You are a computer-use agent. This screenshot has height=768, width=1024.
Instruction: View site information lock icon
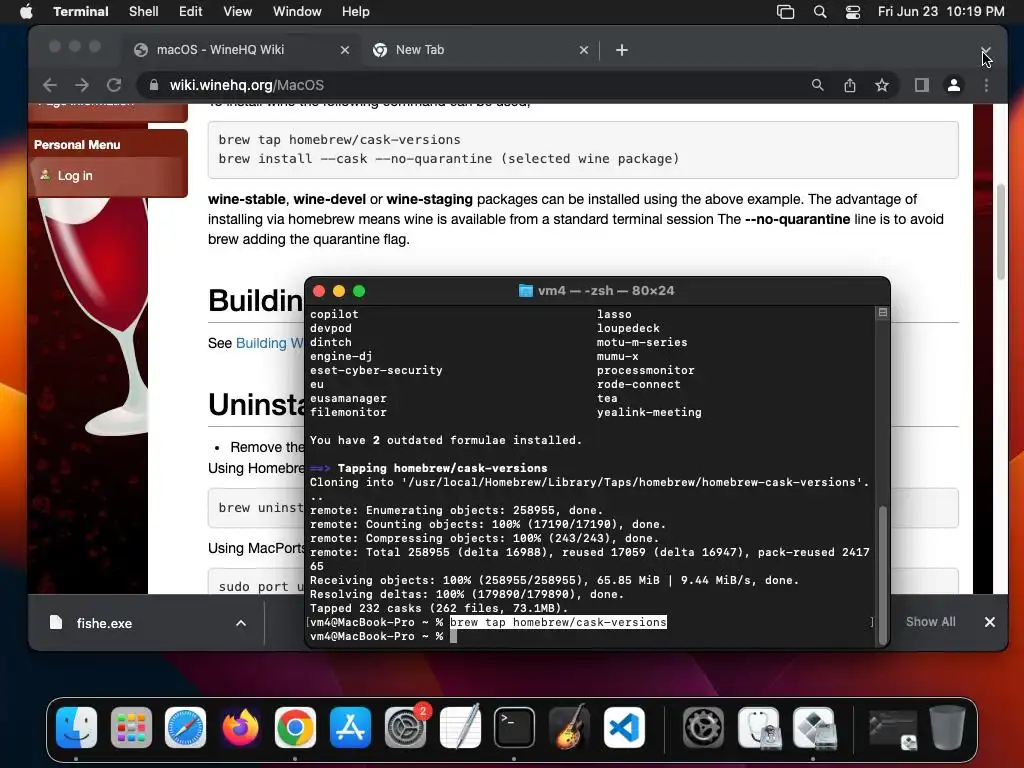(x=153, y=85)
